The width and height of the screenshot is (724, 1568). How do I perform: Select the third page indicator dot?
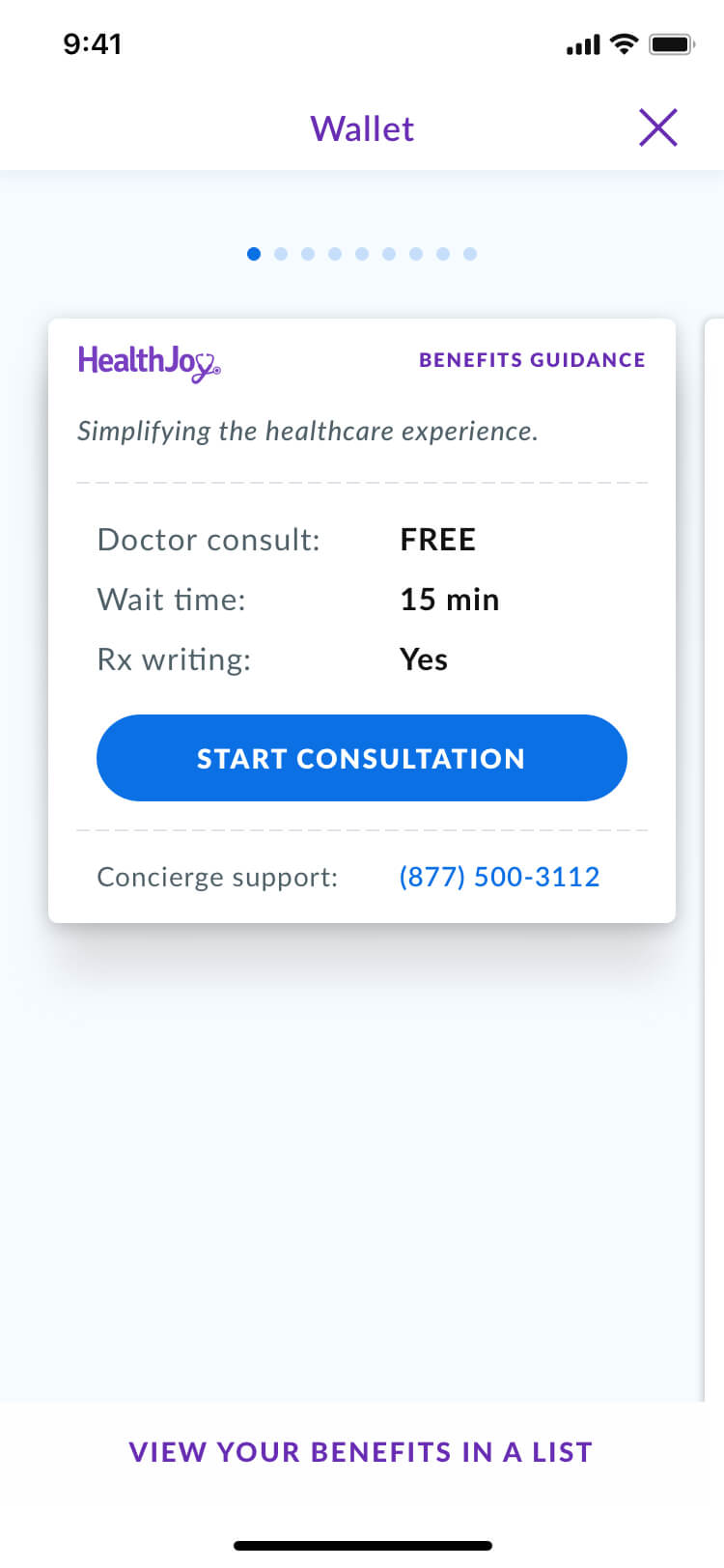[x=308, y=254]
